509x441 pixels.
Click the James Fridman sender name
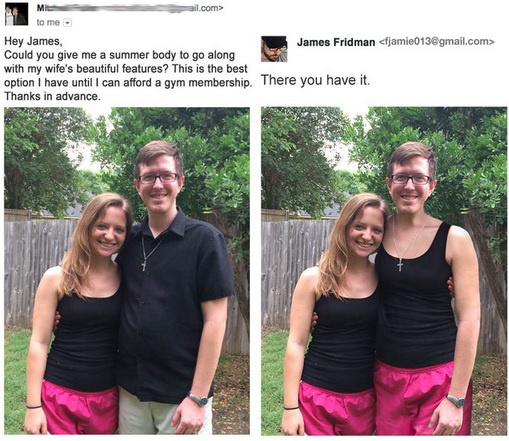click(336, 42)
